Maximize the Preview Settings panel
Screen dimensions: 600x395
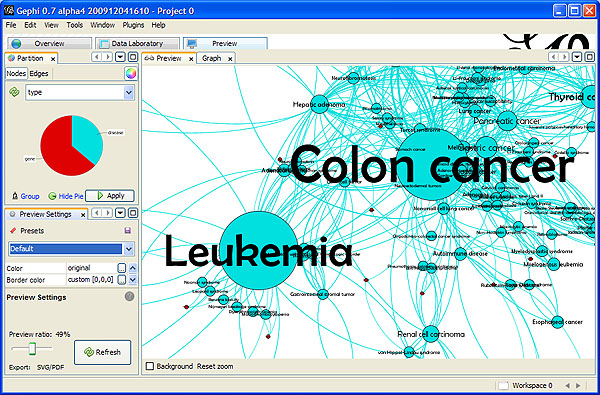click(133, 213)
